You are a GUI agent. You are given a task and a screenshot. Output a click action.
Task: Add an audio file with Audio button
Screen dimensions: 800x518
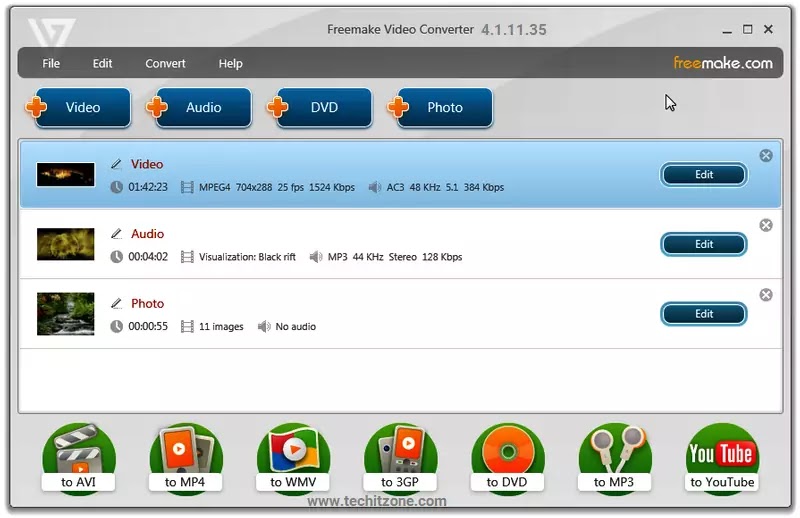tap(199, 107)
